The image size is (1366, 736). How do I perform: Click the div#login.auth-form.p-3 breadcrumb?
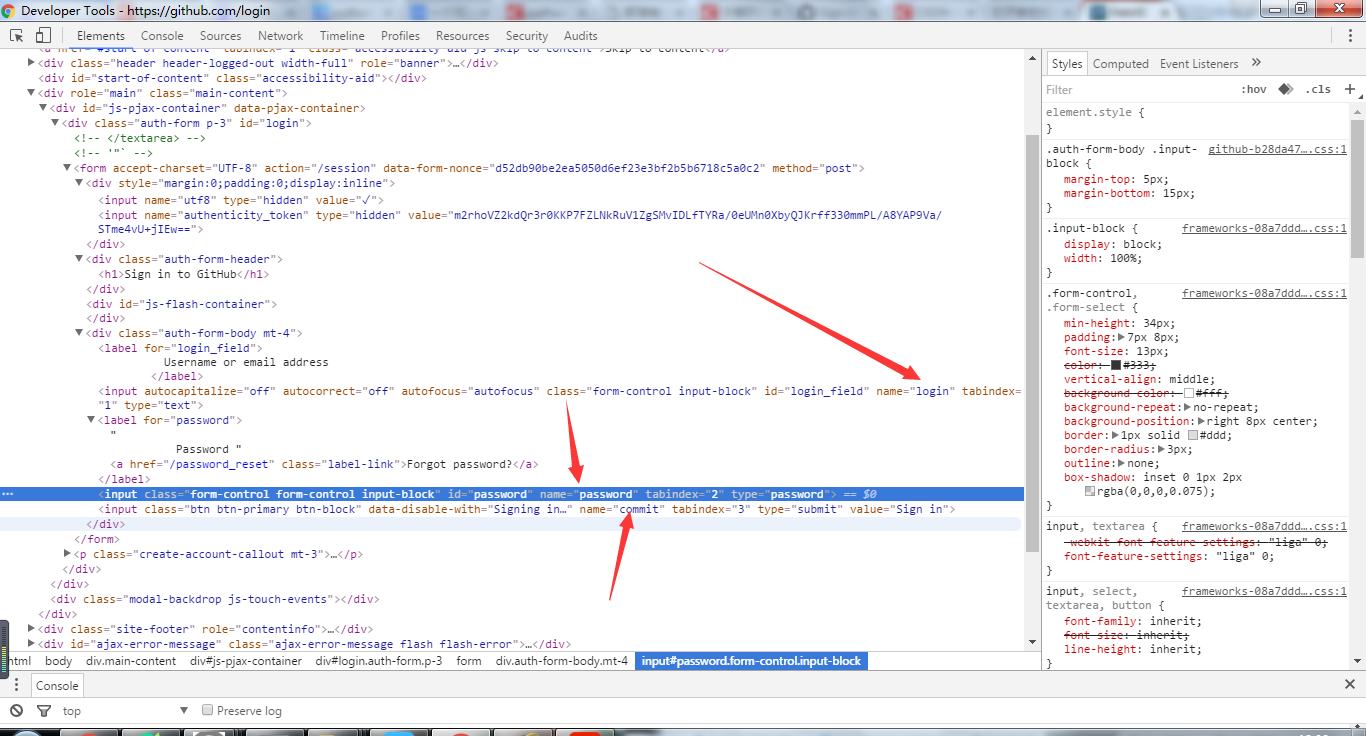[379, 661]
